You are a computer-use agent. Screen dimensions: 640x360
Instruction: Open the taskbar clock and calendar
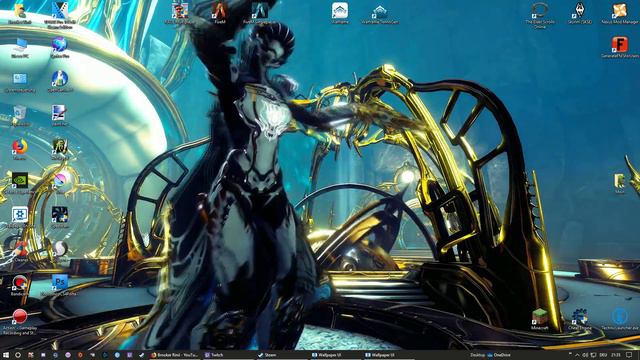click(x=616, y=355)
